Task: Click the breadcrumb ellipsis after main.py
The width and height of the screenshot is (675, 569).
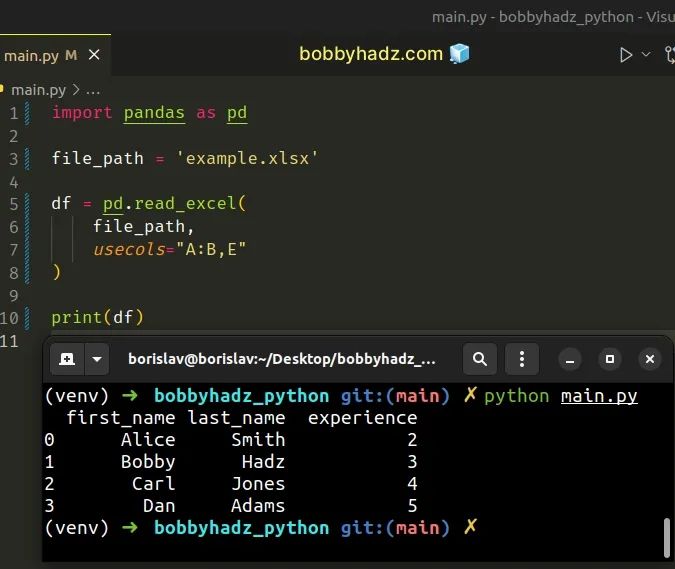Action: tap(93, 90)
